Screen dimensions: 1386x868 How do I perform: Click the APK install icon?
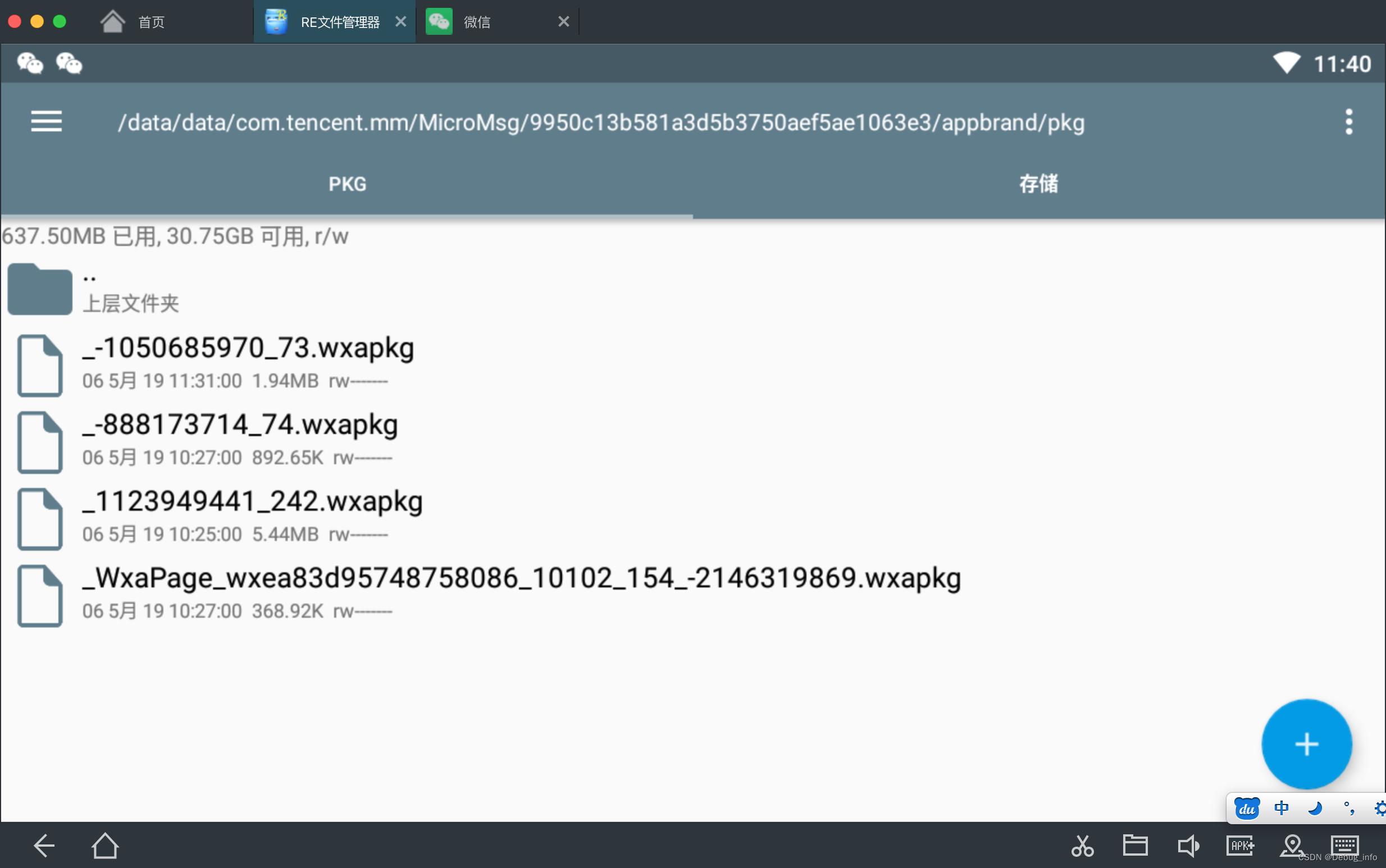(1240, 846)
